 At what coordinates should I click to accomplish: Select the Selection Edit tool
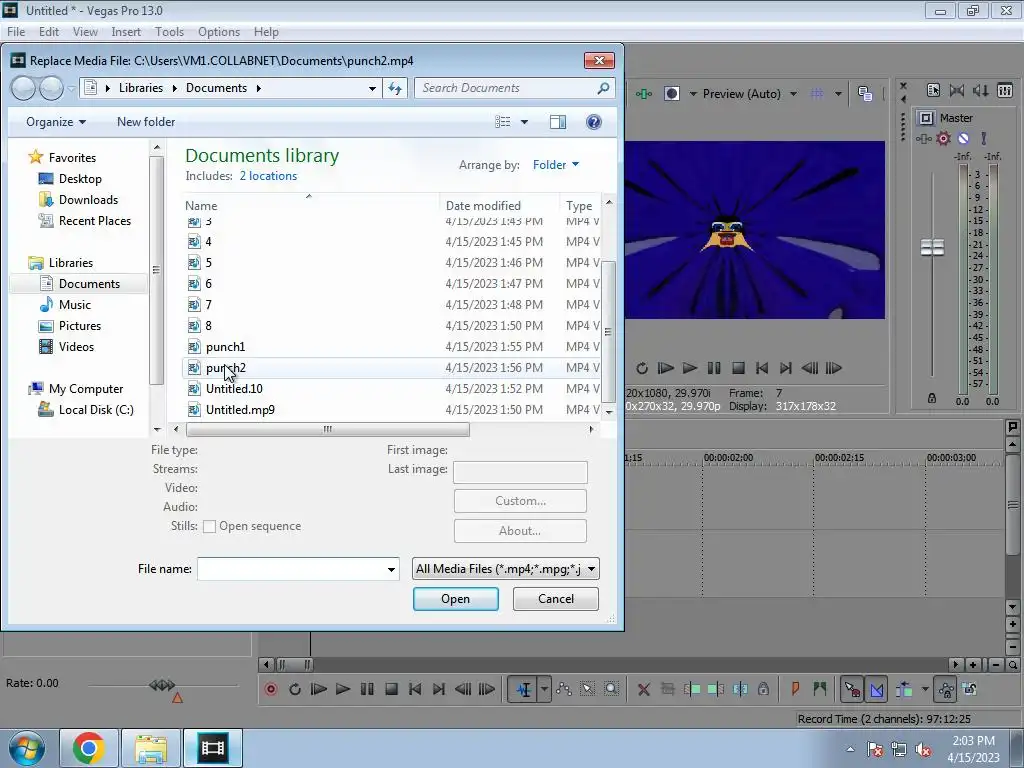click(x=588, y=689)
